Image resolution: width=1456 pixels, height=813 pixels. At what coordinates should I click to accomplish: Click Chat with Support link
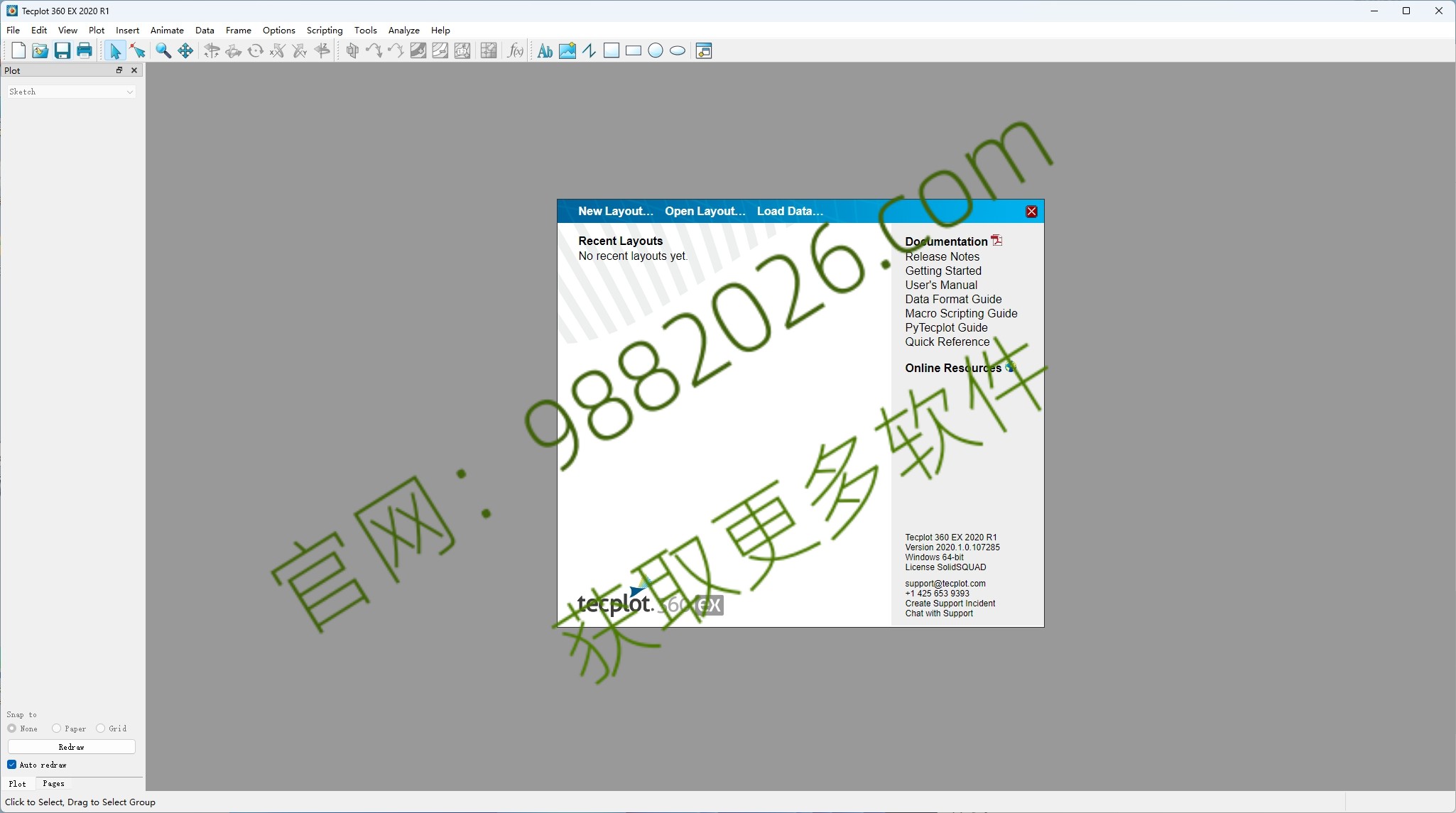[x=939, y=613]
